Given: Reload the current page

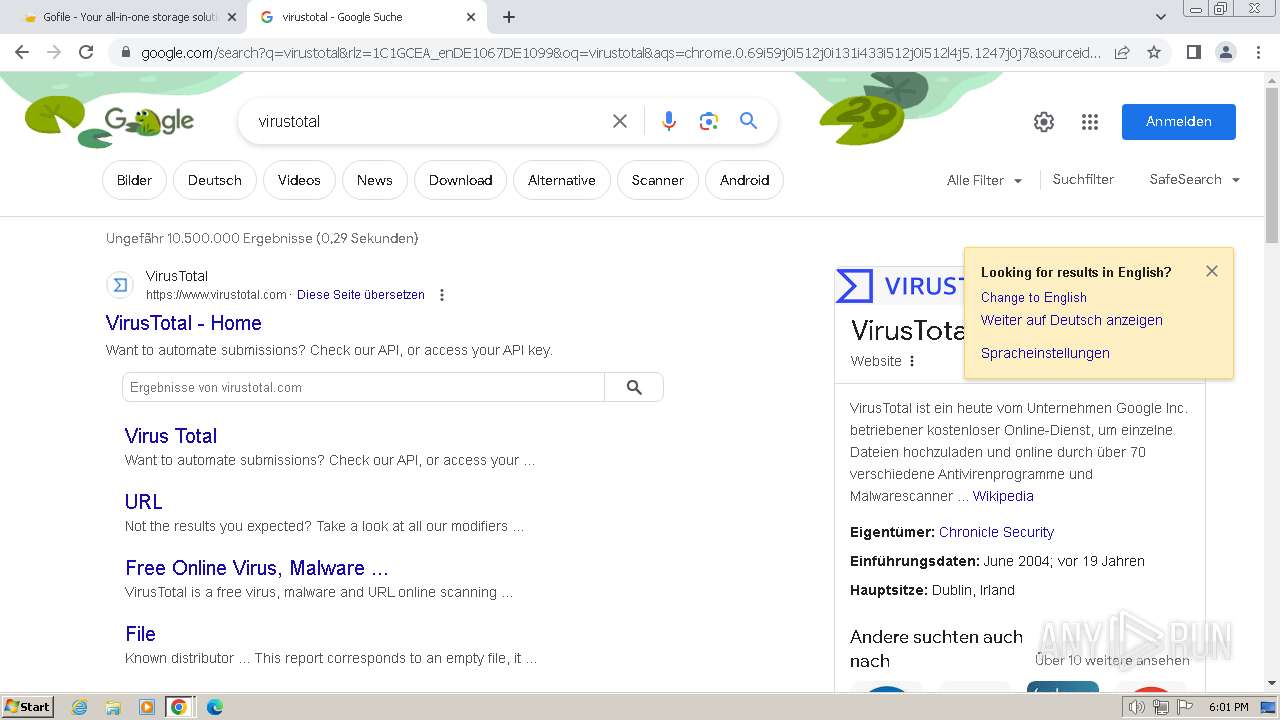Looking at the screenshot, I should pos(86,52).
